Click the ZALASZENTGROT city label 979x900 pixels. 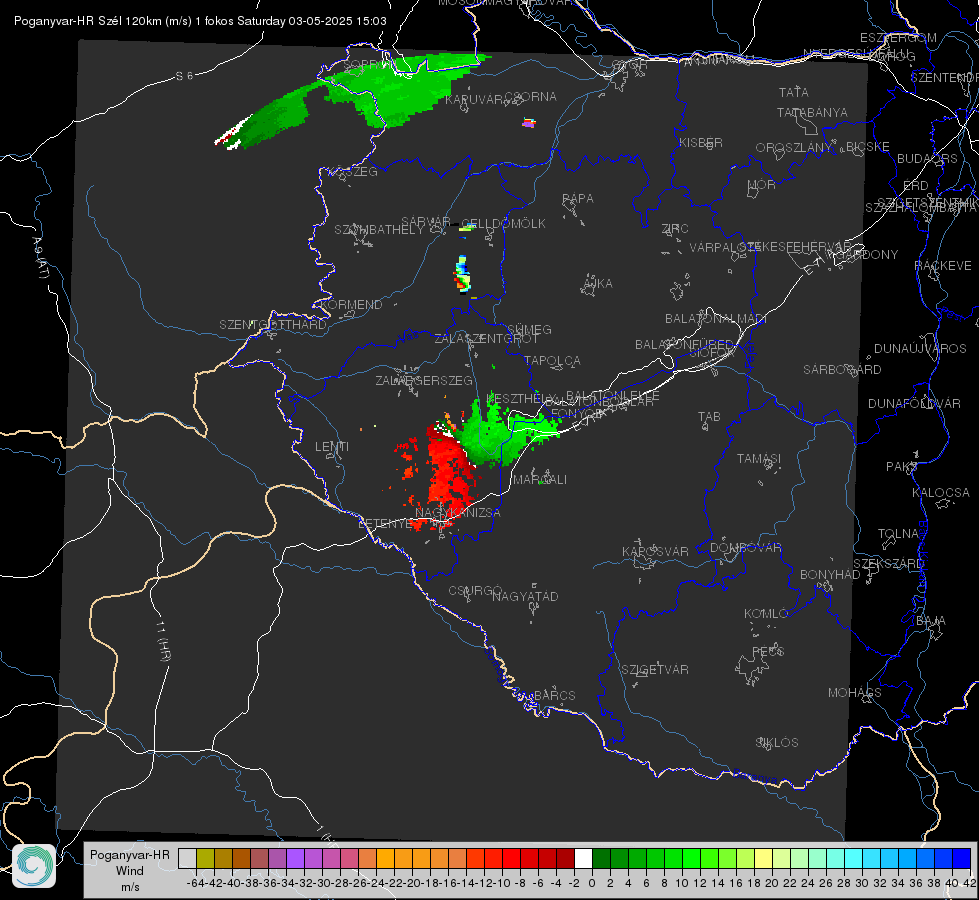tap(486, 339)
